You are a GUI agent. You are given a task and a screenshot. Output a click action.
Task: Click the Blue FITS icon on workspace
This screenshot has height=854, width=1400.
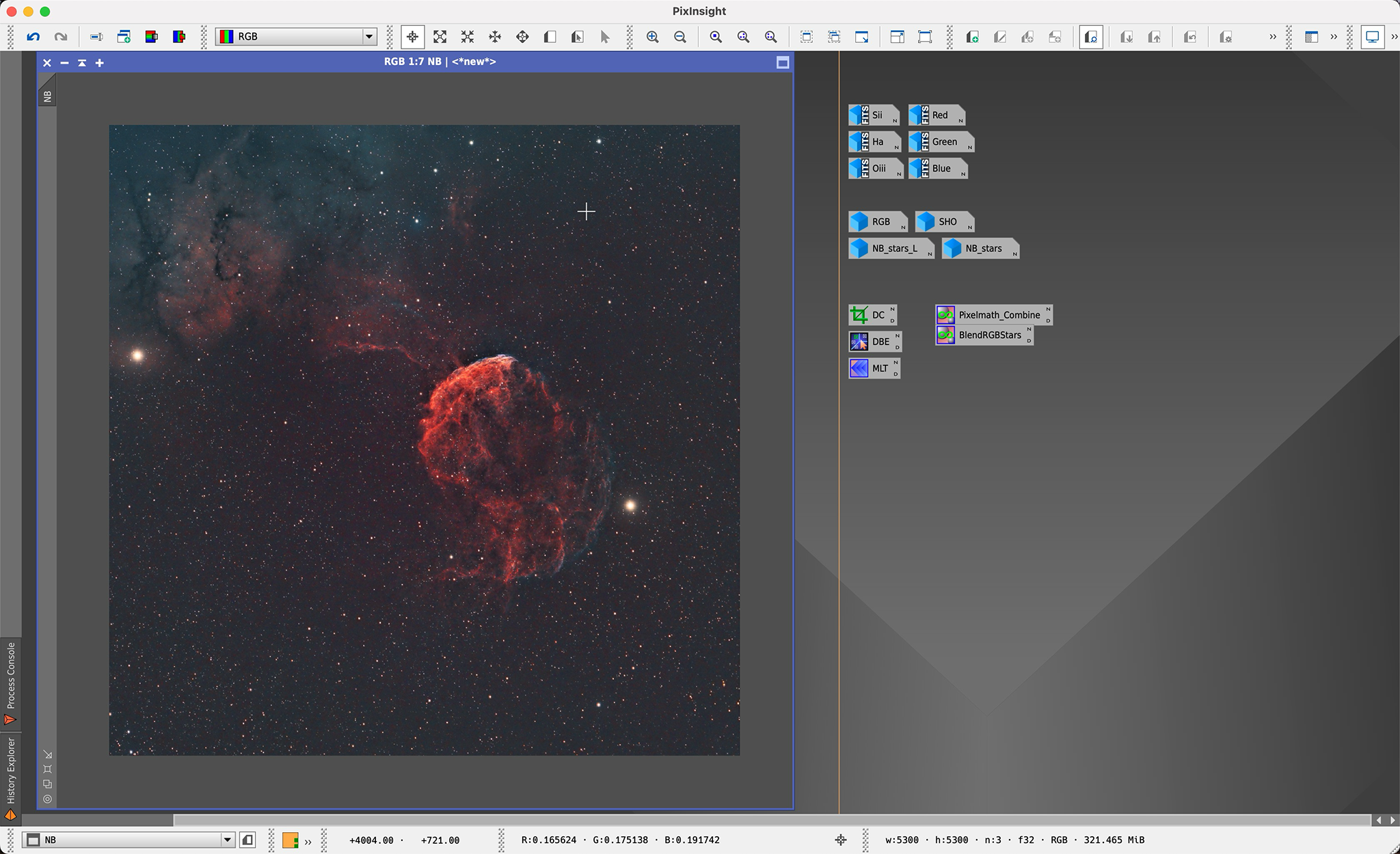coord(937,168)
